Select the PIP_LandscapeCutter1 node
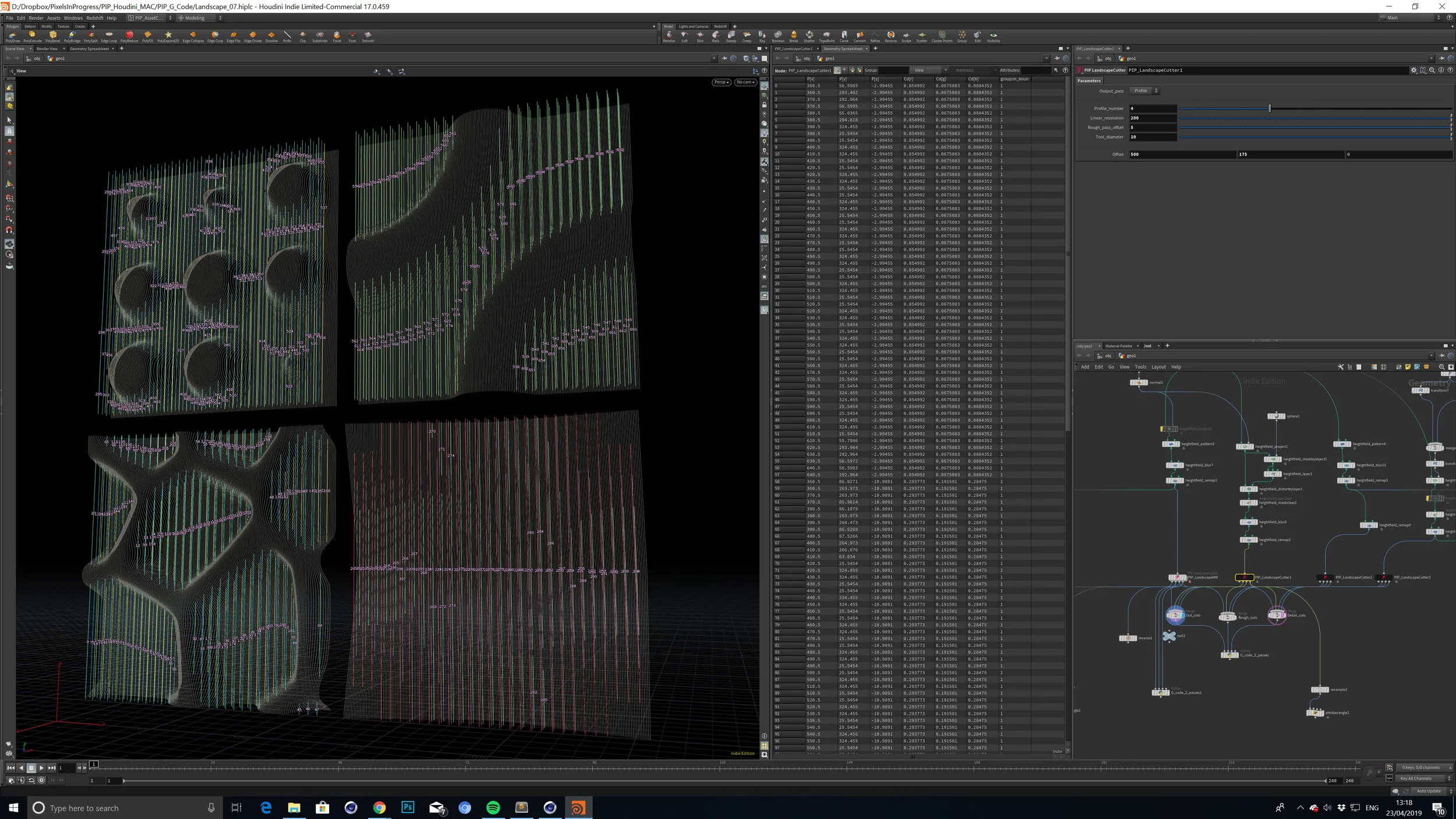1456x819 pixels. pos(1245,577)
